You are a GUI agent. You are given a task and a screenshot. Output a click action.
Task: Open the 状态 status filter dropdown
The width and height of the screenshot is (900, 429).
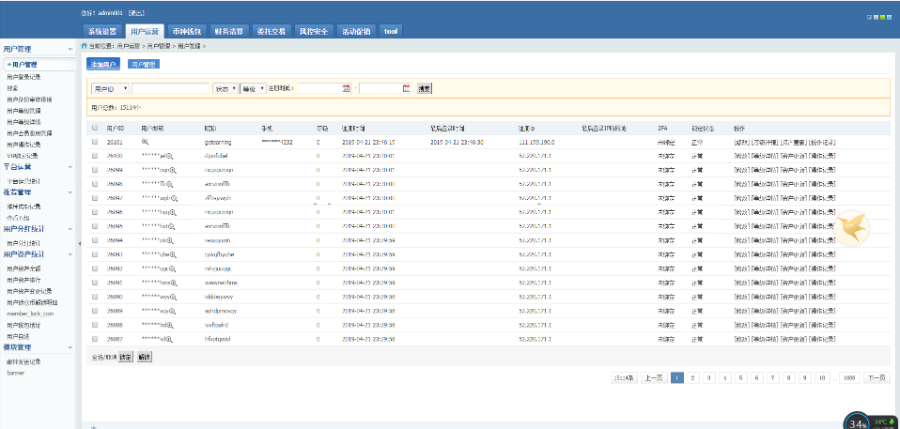pos(224,88)
